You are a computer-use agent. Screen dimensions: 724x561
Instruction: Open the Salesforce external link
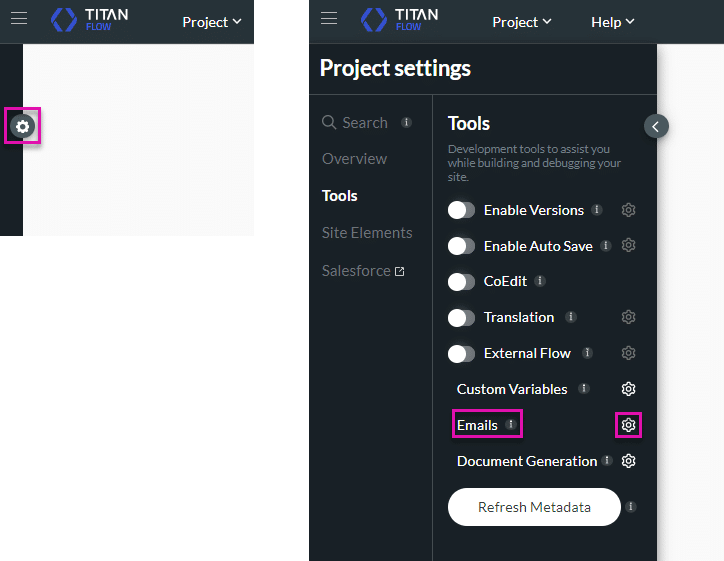[363, 271]
